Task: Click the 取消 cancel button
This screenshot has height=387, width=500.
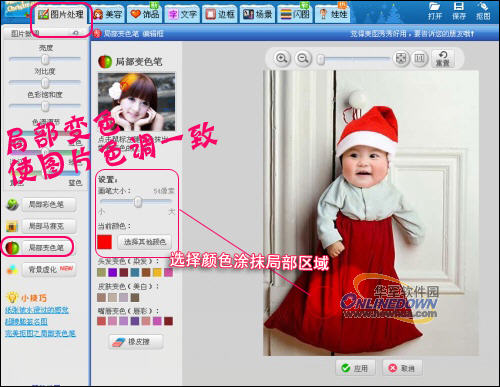Action: pos(402,368)
